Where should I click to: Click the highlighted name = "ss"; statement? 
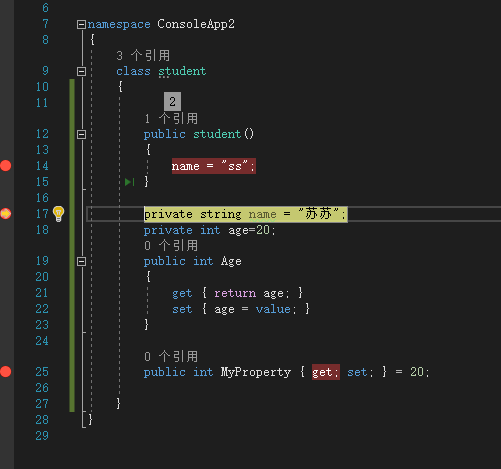click(214, 166)
